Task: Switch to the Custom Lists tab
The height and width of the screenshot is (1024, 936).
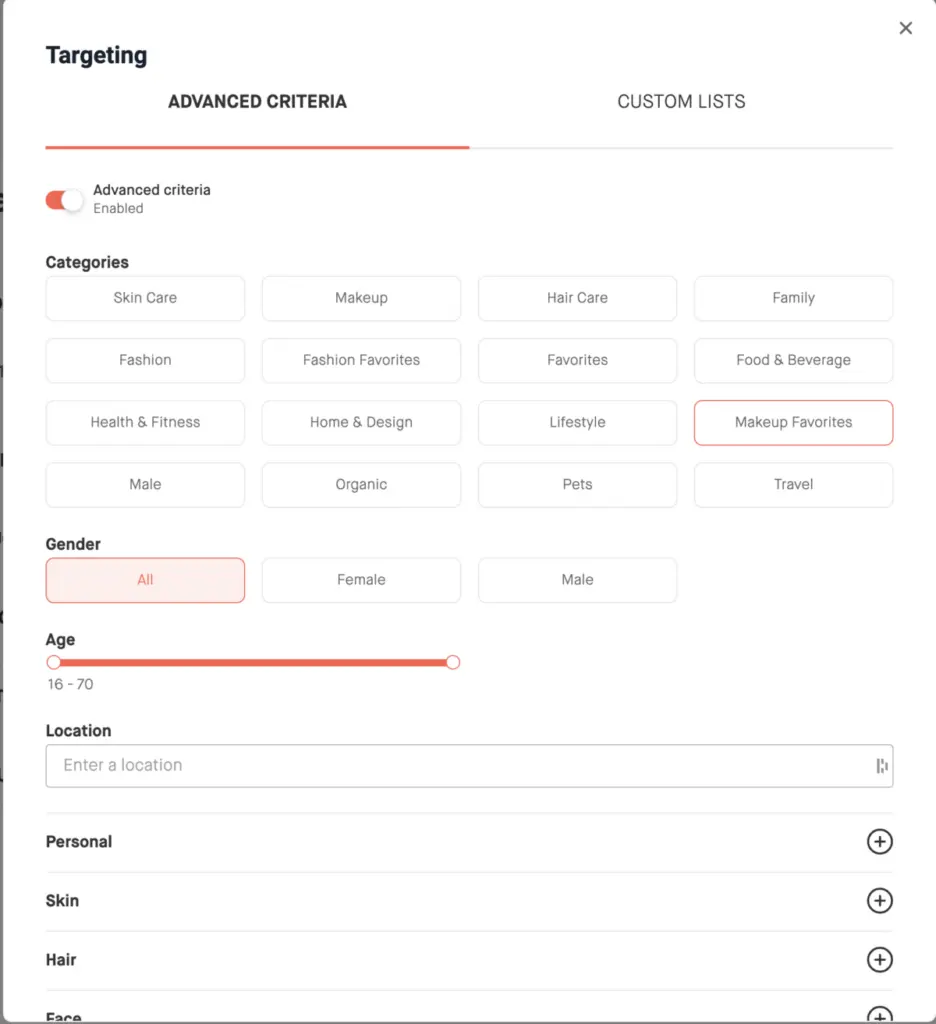Action: (681, 102)
